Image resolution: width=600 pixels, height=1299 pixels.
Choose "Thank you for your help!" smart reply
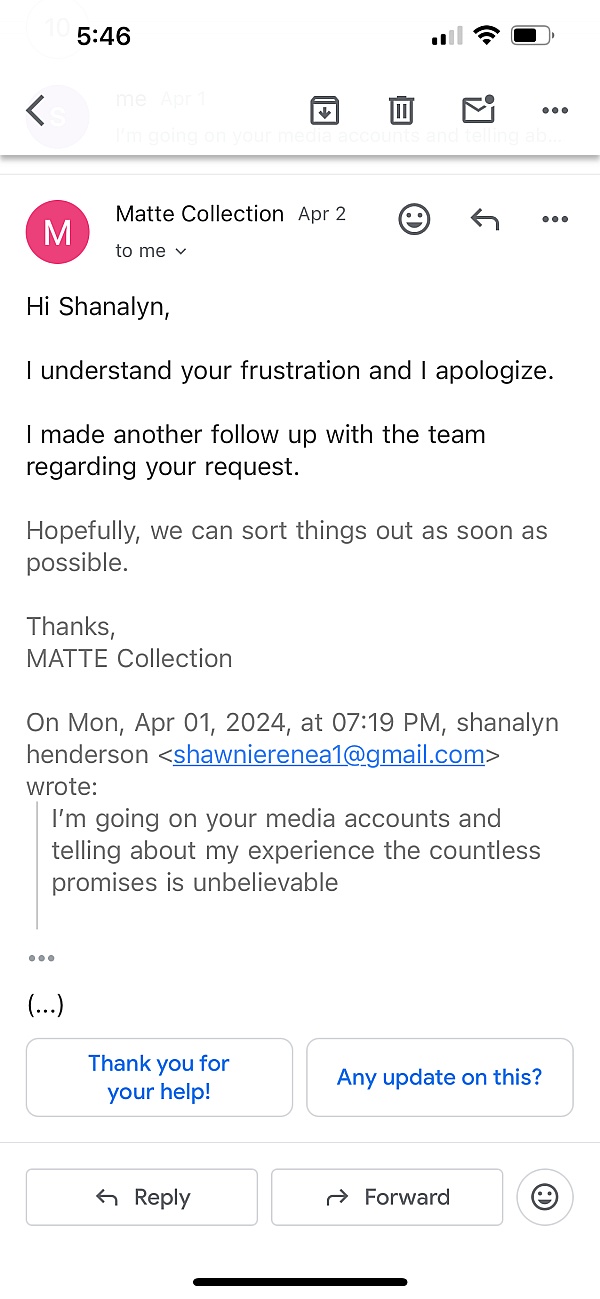click(159, 1077)
